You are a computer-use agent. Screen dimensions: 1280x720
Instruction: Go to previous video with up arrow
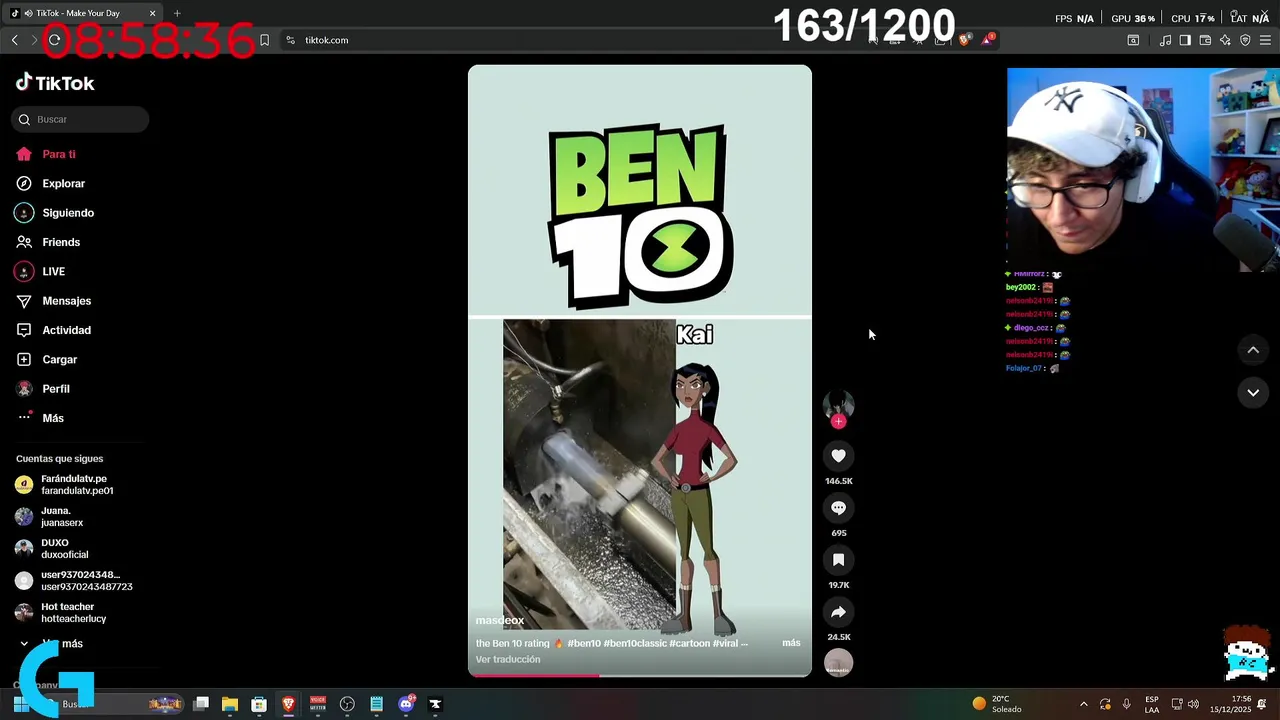tap(1253, 350)
